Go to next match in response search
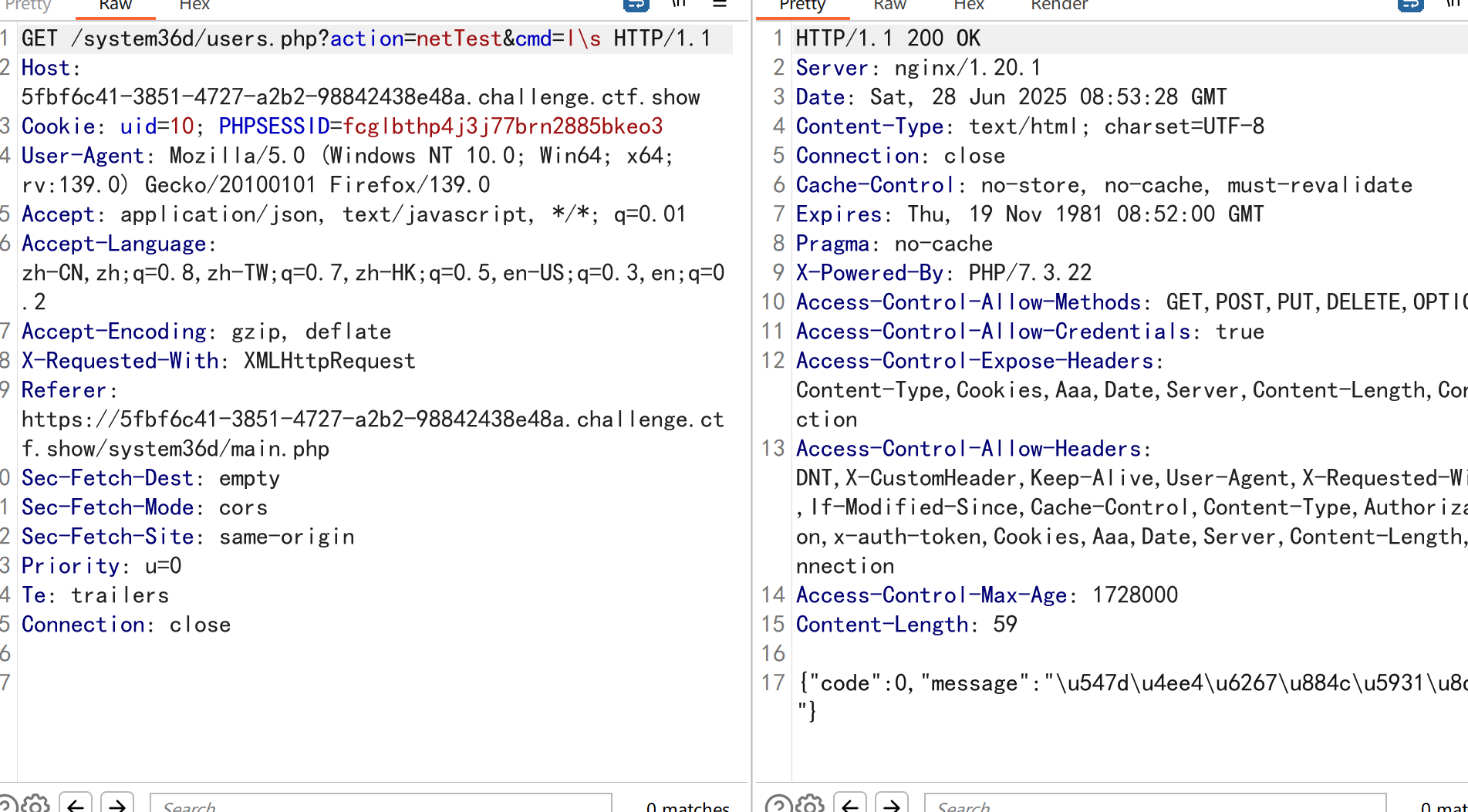 (892, 804)
